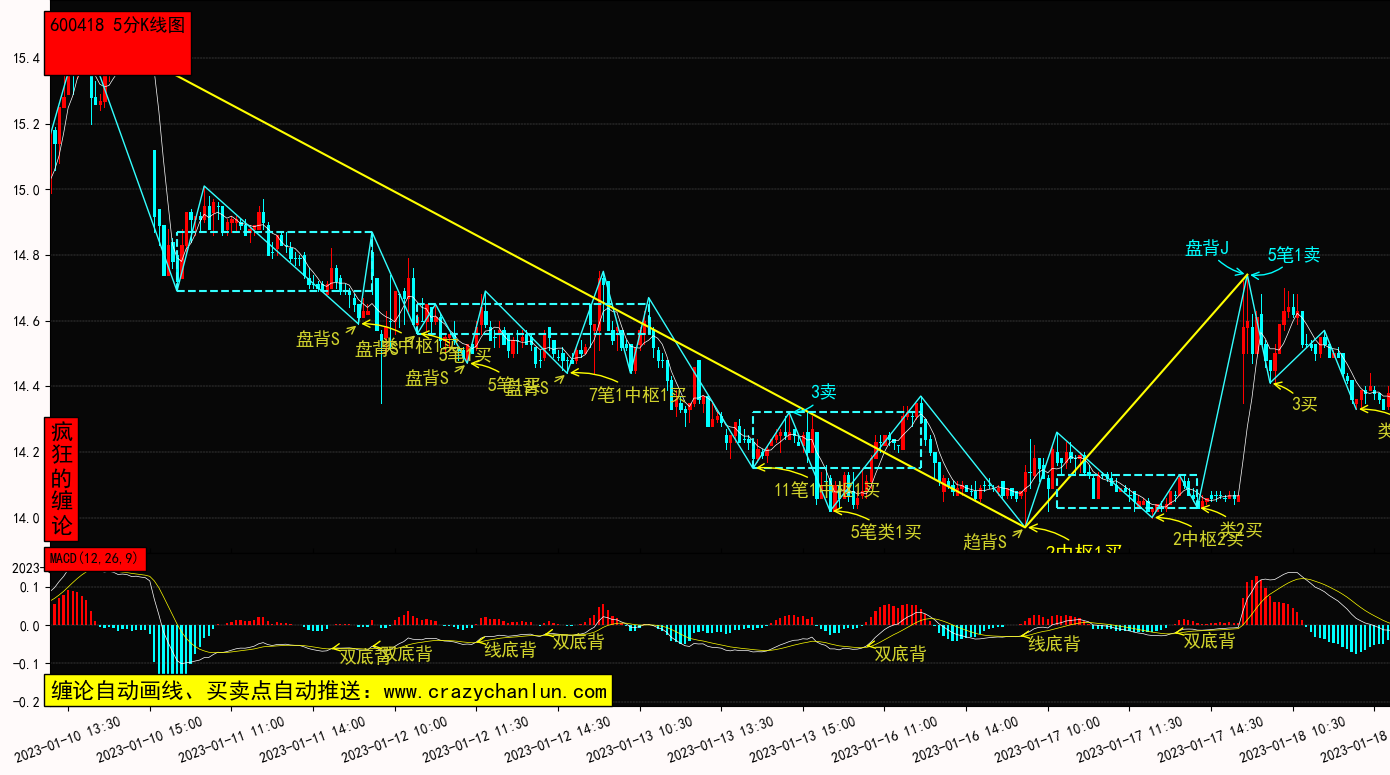The image size is (1390, 775).
Task: Select the 5笔1卖 sell marker
Action: tap(1294, 254)
